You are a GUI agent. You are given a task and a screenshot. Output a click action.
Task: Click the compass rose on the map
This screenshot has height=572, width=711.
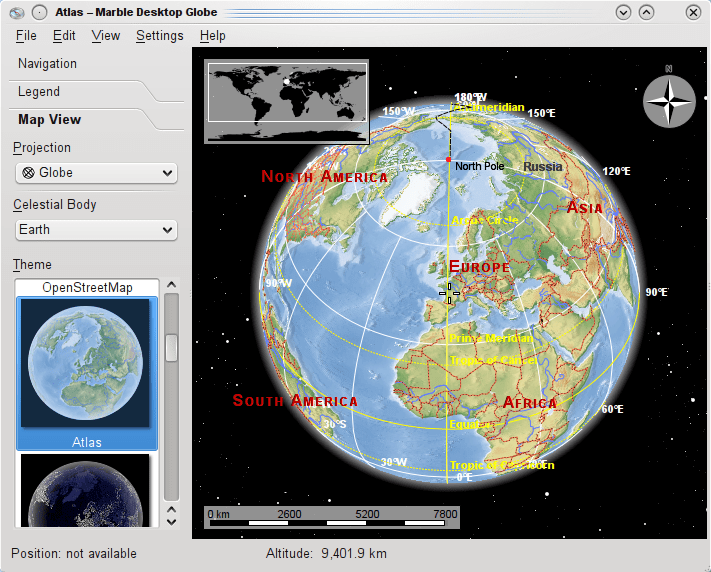click(669, 101)
